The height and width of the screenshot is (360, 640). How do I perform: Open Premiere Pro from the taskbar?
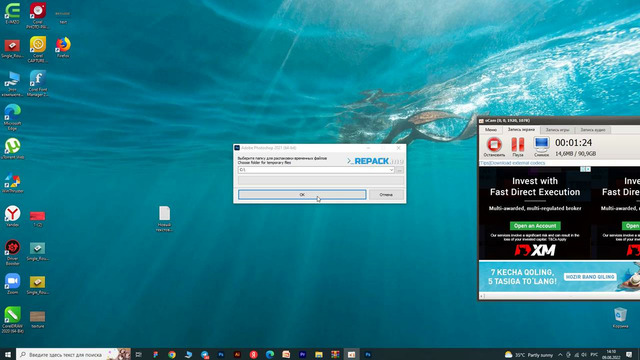(302, 354)
